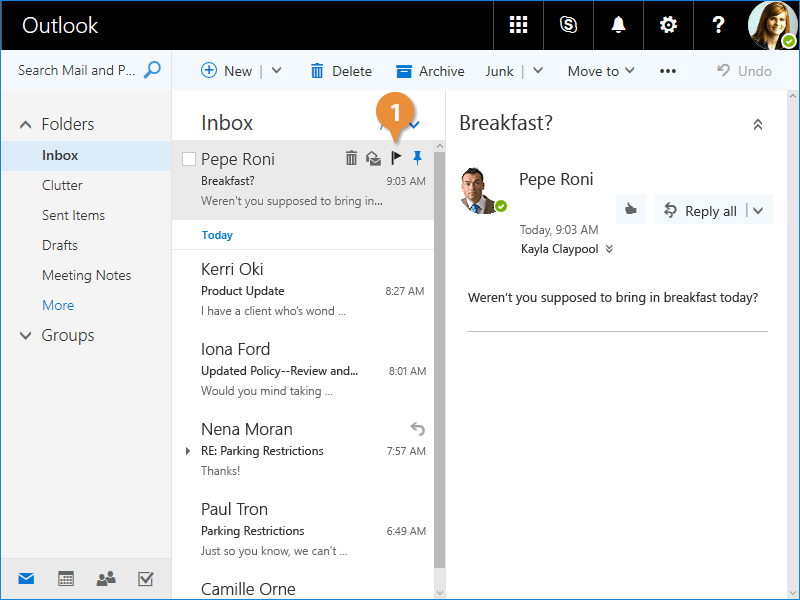Open People view in bottom navigation

click(105, 578)
